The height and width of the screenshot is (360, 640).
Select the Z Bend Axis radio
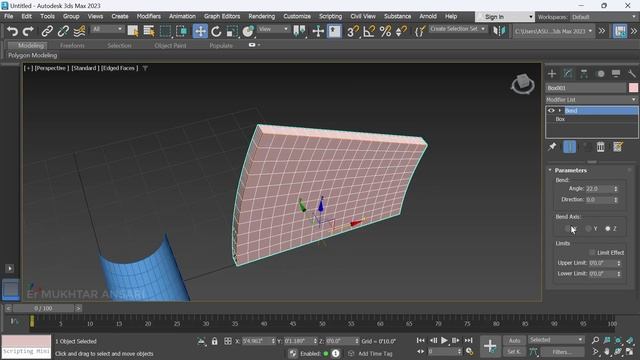(608, 229)
